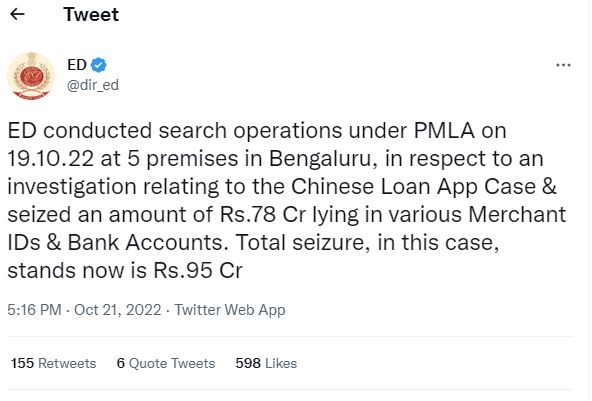
Task: Click the Rs.78 Cr amount in the tweet
Action: tap(263, 214)
